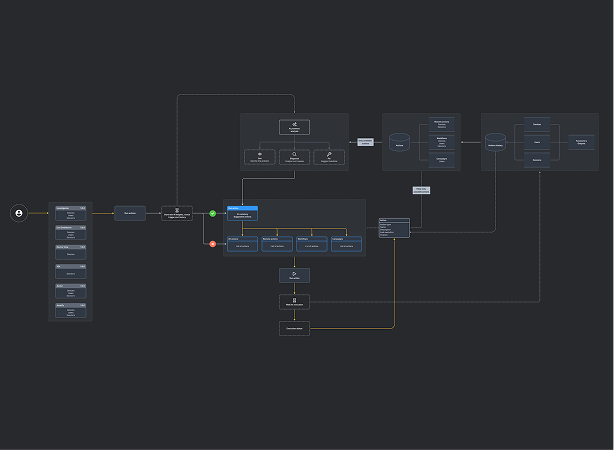This screenshot has width=614, height=450.
Task: Select the blue-highlighted Run action header
Action: (242, 208)
